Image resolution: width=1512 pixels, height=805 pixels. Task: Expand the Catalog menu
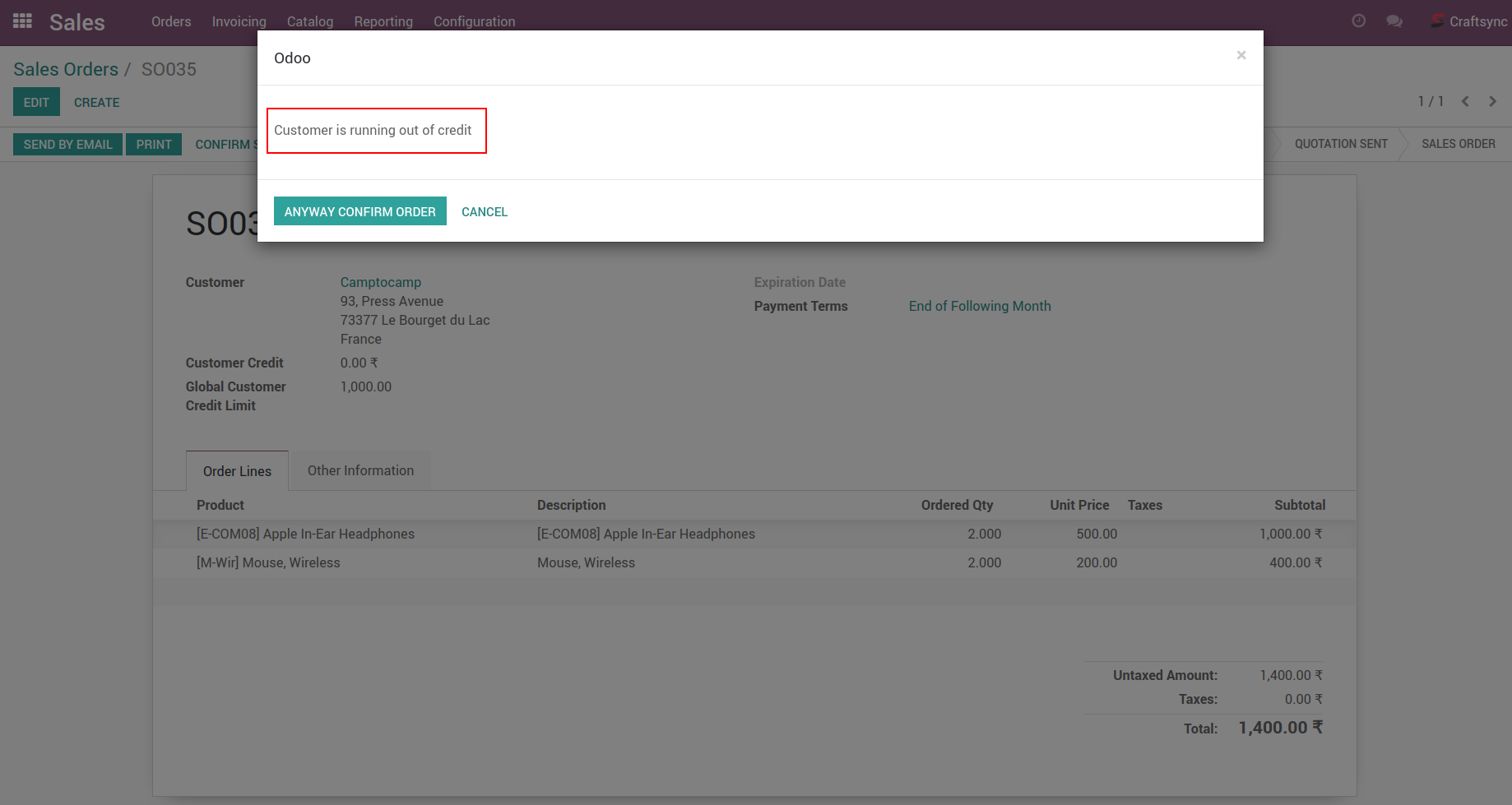coord(310,21)
